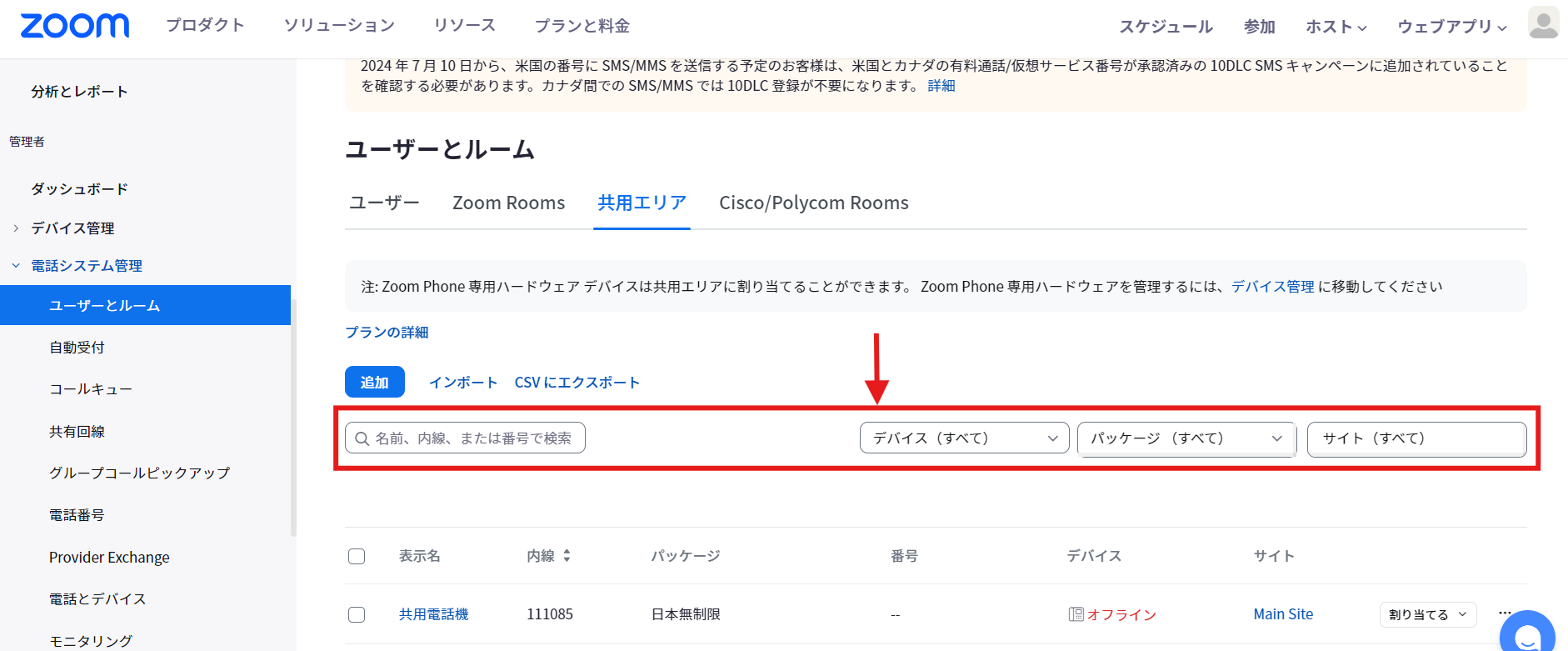Click デバイス管理 link in note

tap(1272, 286)
